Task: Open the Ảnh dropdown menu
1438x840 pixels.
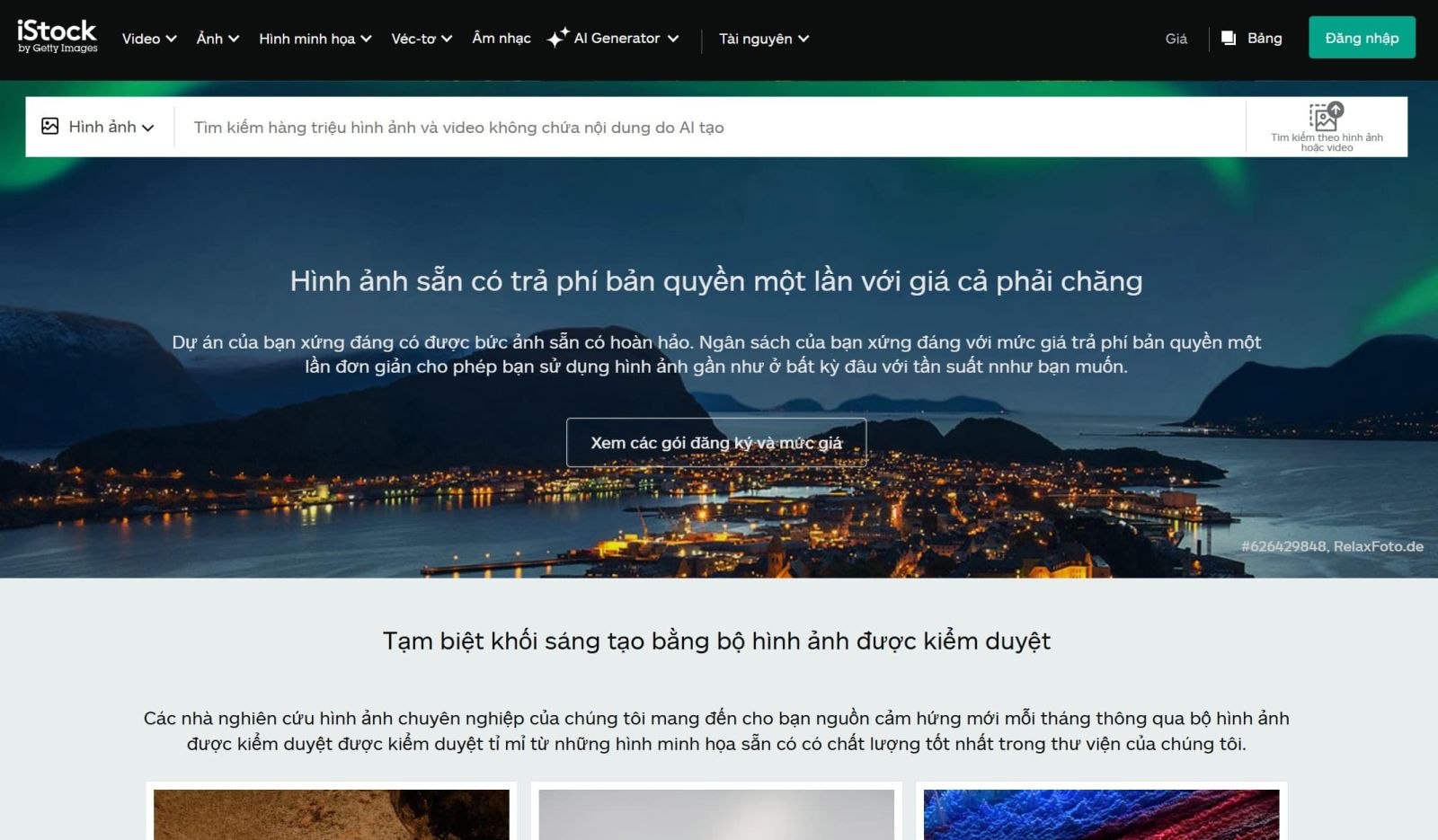Action: (217, 39)
